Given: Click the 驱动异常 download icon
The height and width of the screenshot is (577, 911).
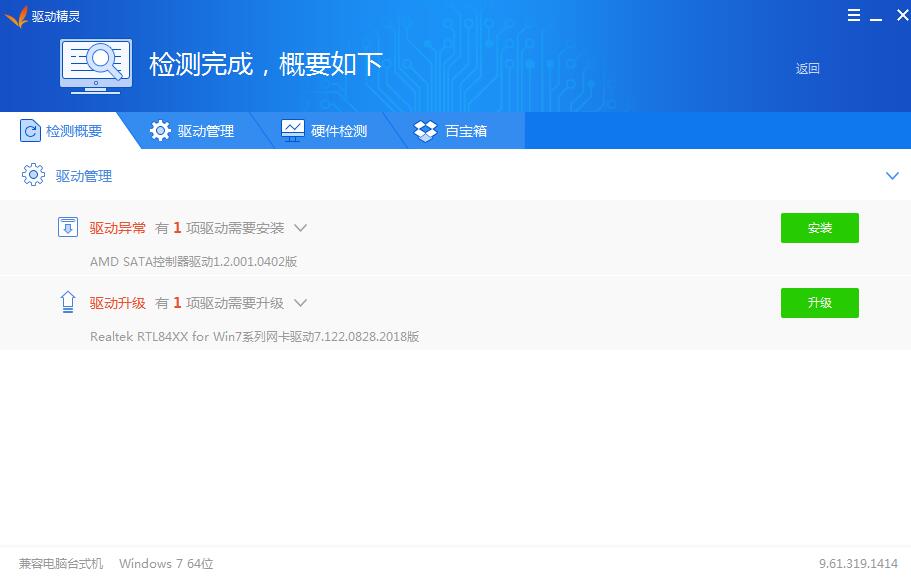Looking at the screenshot, I should coord(68,227).
